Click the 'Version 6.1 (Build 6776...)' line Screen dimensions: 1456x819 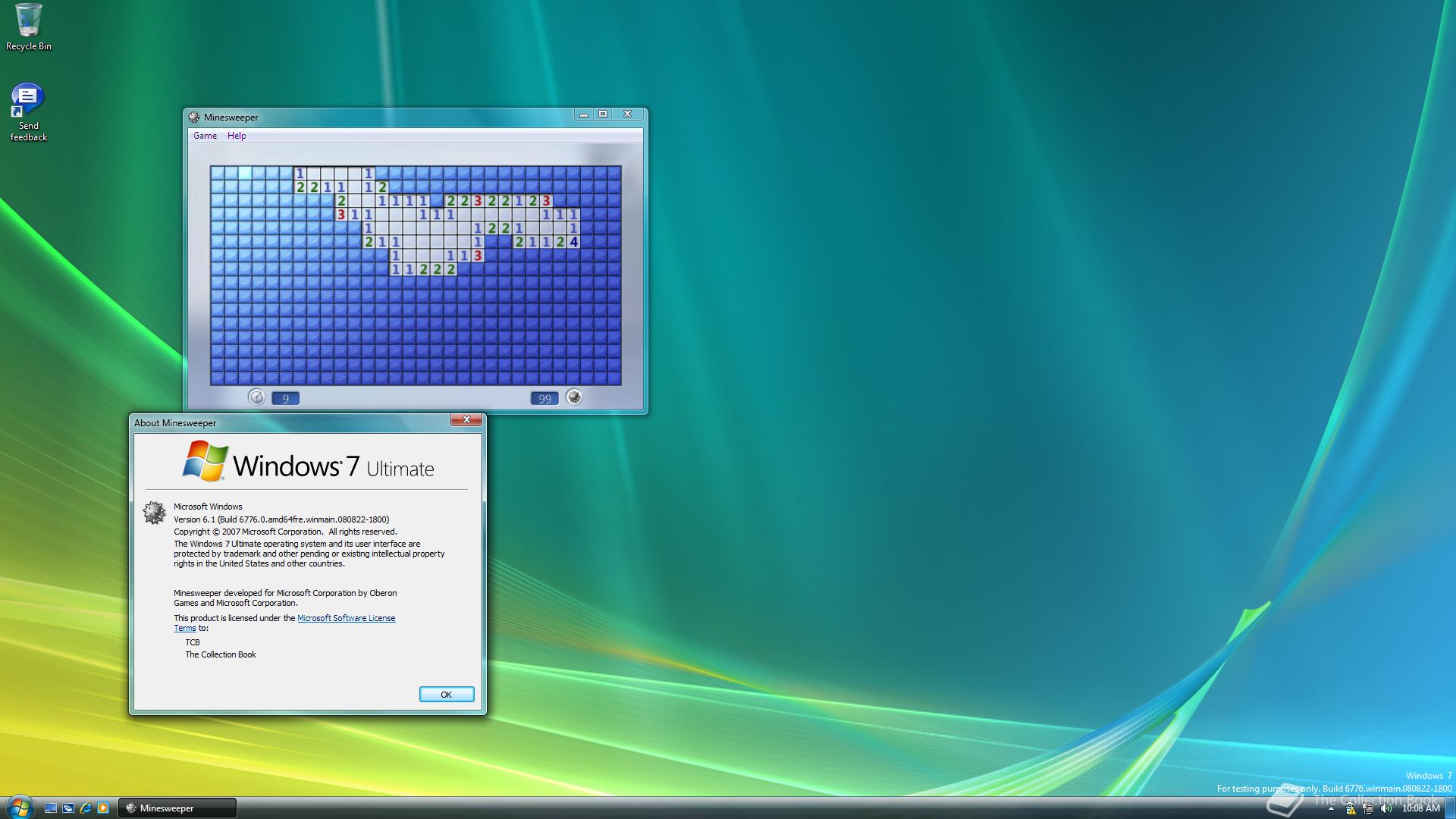[x=281, y=519]
